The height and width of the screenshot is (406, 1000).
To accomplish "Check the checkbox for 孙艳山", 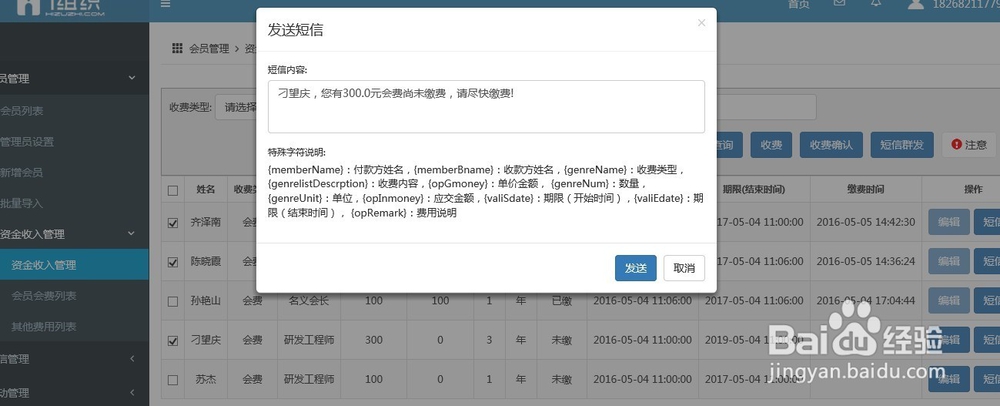I will 173,301.
